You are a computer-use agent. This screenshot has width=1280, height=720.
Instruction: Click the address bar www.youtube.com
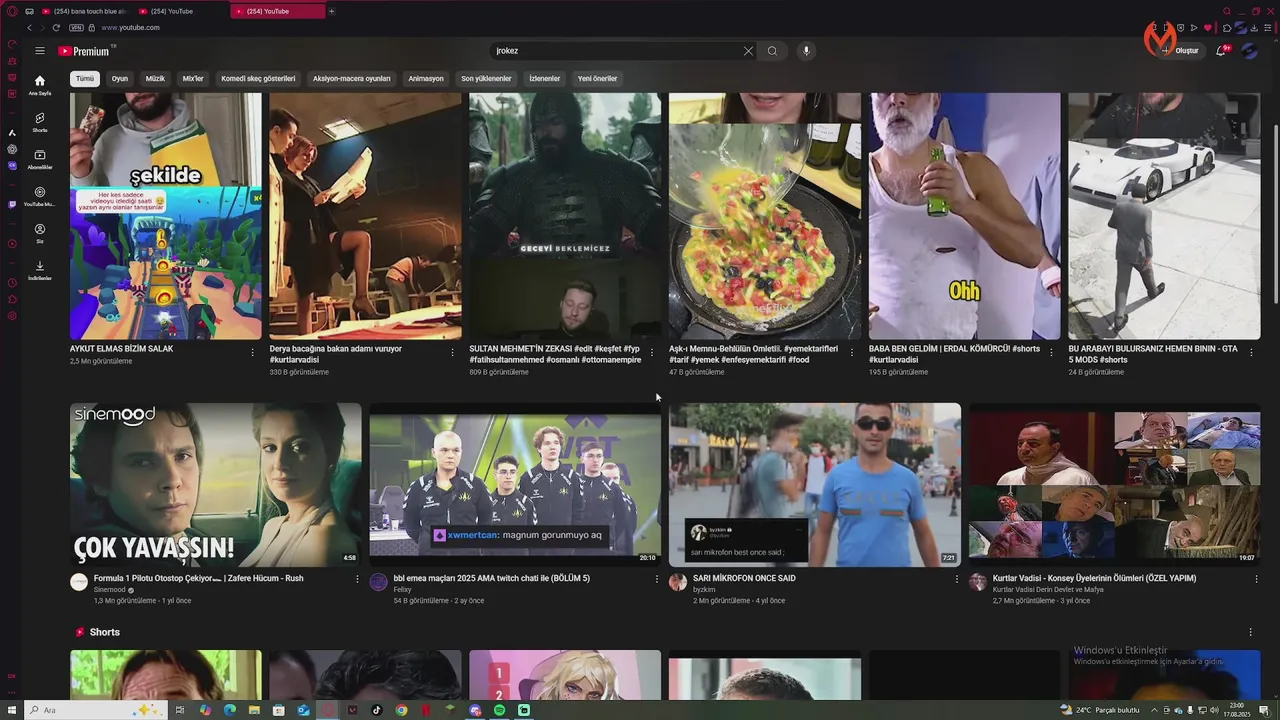130,28
